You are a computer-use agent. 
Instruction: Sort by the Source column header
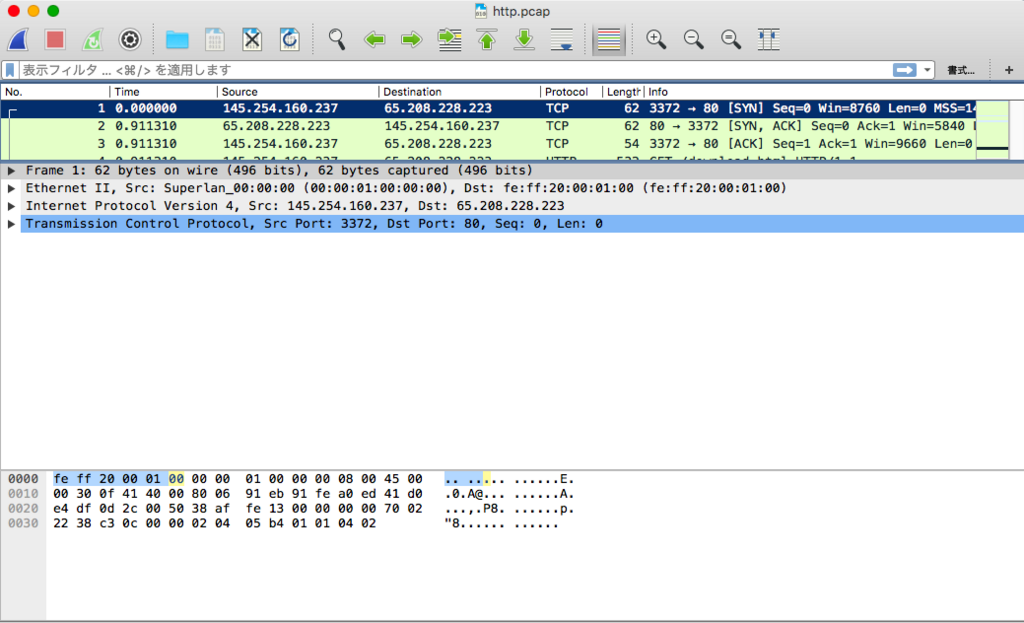(x=298, y=92)
